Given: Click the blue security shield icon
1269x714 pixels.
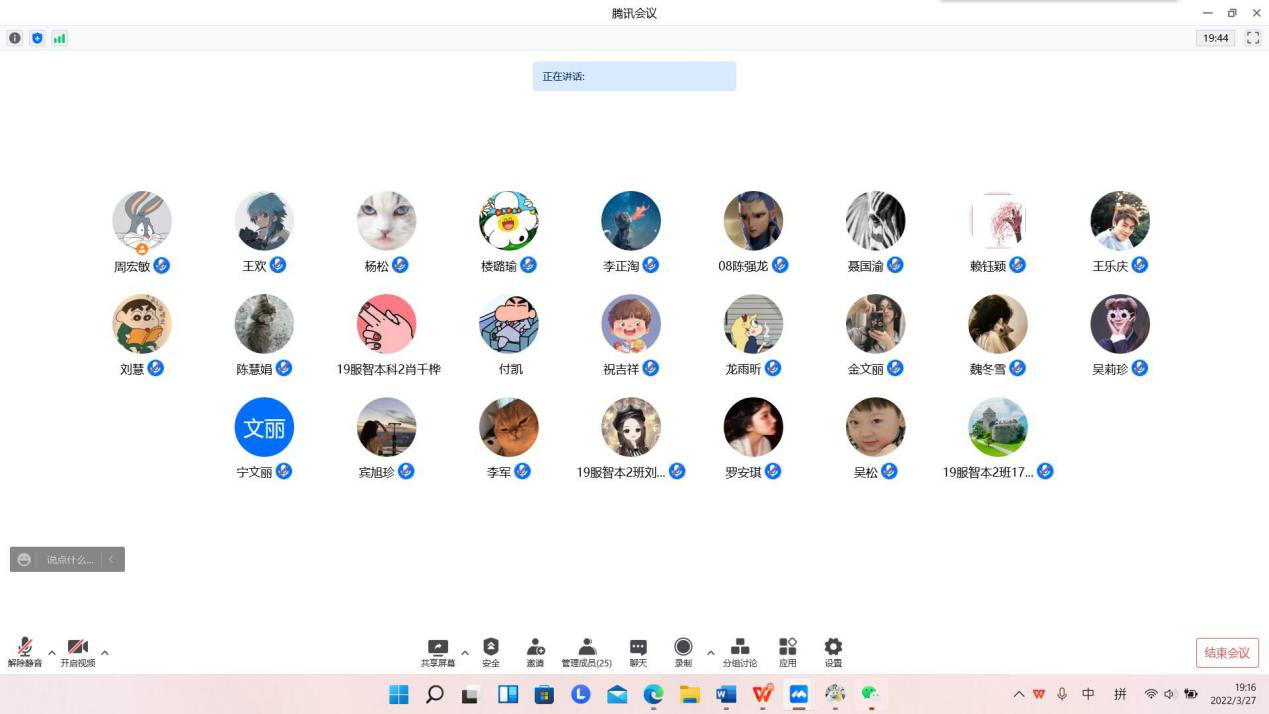Looking at the screenshot, I should 37,38.
